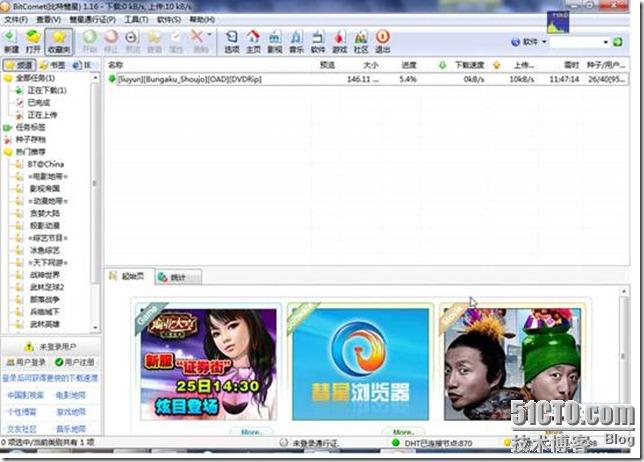Open the 软件 search category dropdown
Viewport: 644px width, 462px height.
(529, 42)
